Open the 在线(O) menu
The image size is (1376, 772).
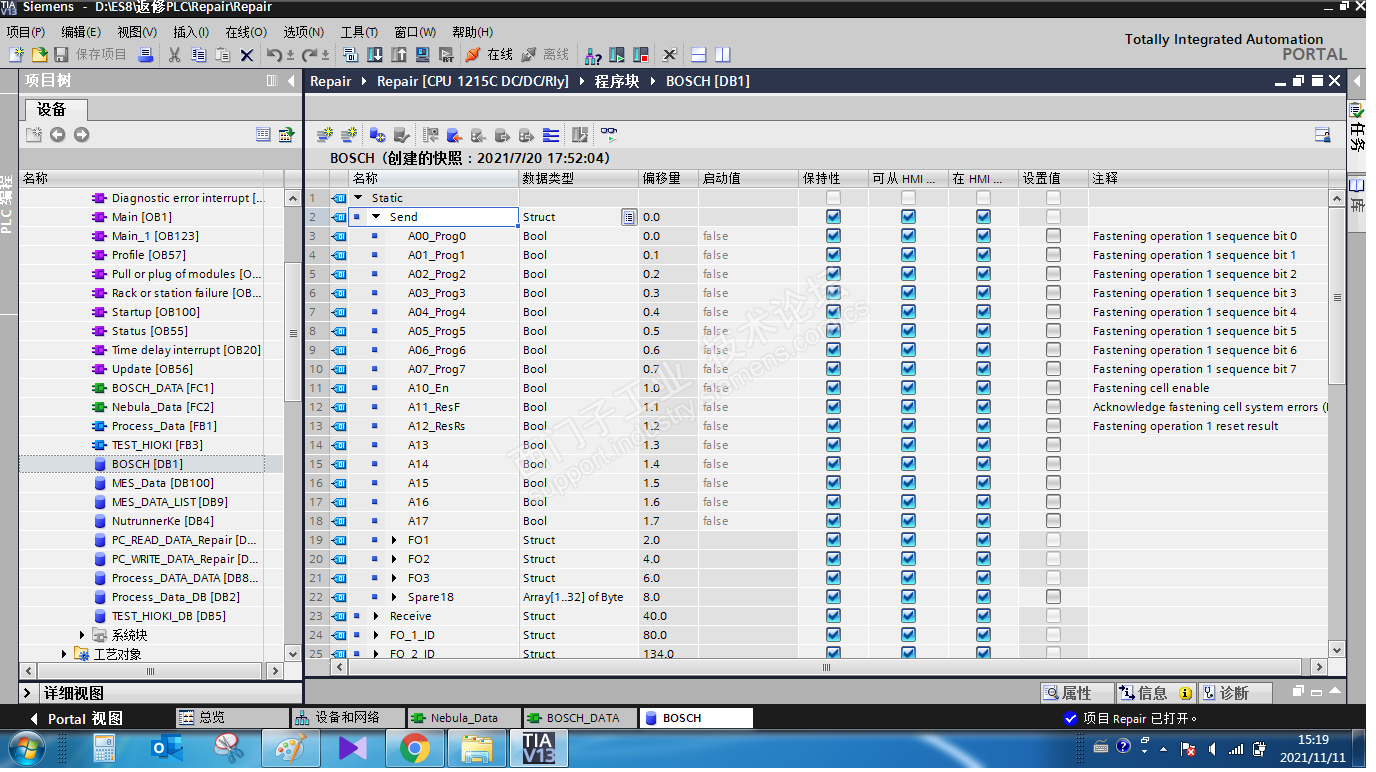[246, 32]
